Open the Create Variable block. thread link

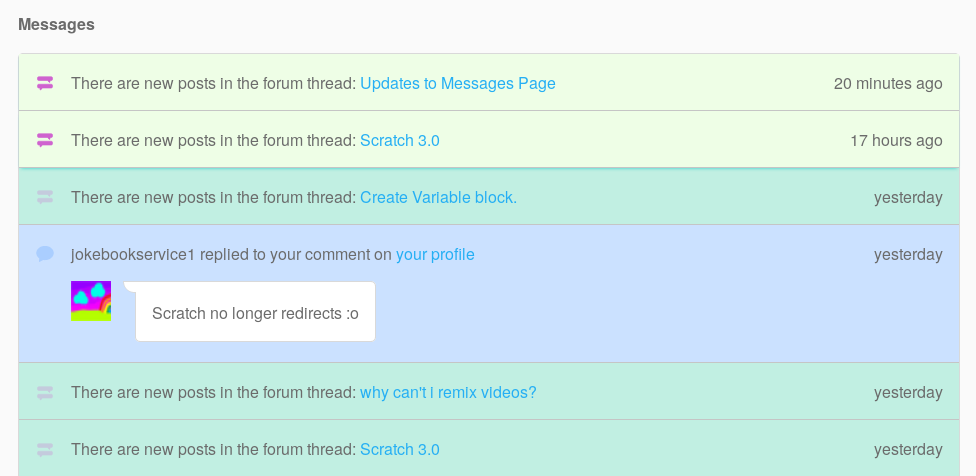pyautogui.click(x=438, y=197)
